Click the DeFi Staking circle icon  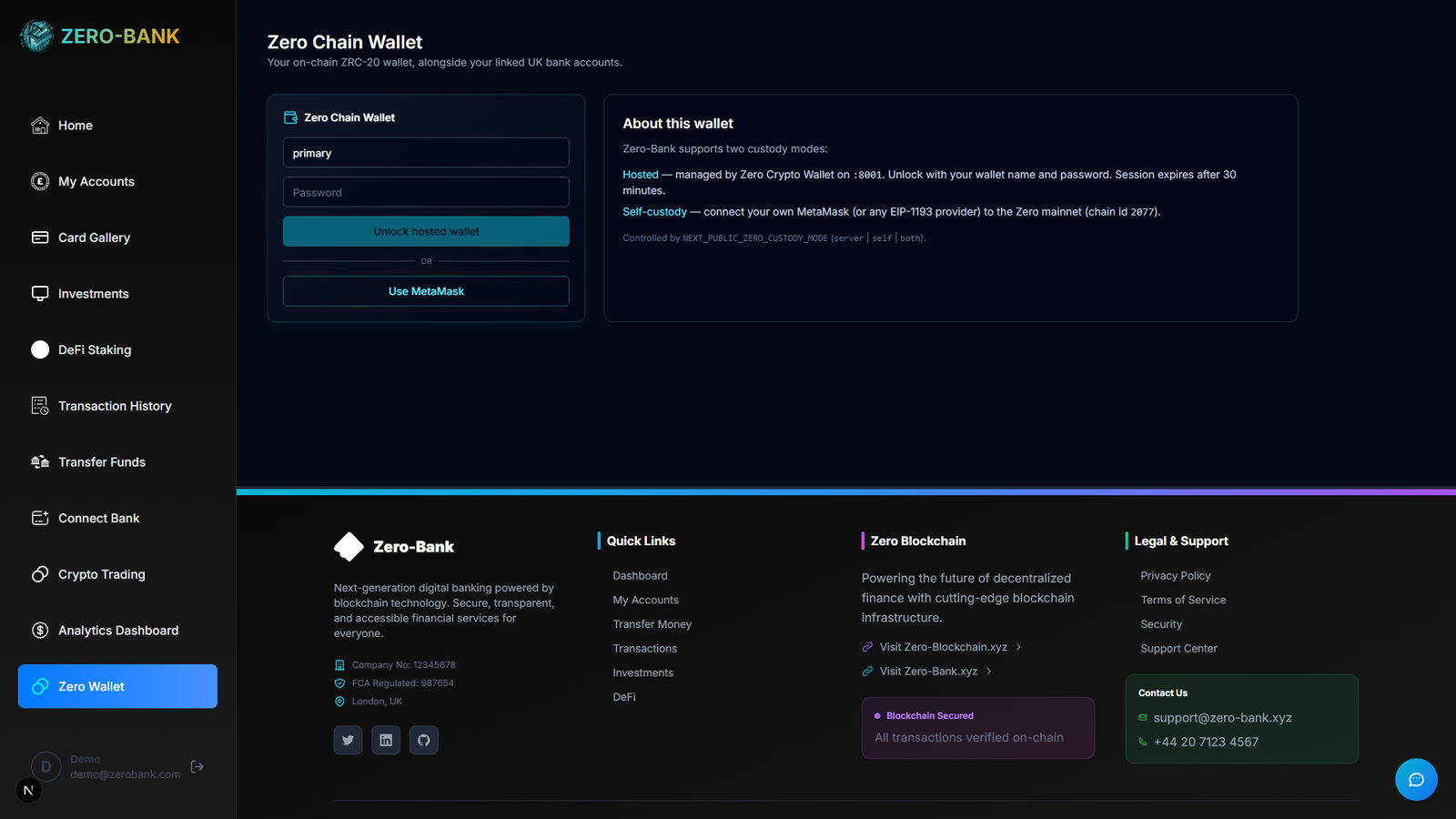(x=40, y=349)
